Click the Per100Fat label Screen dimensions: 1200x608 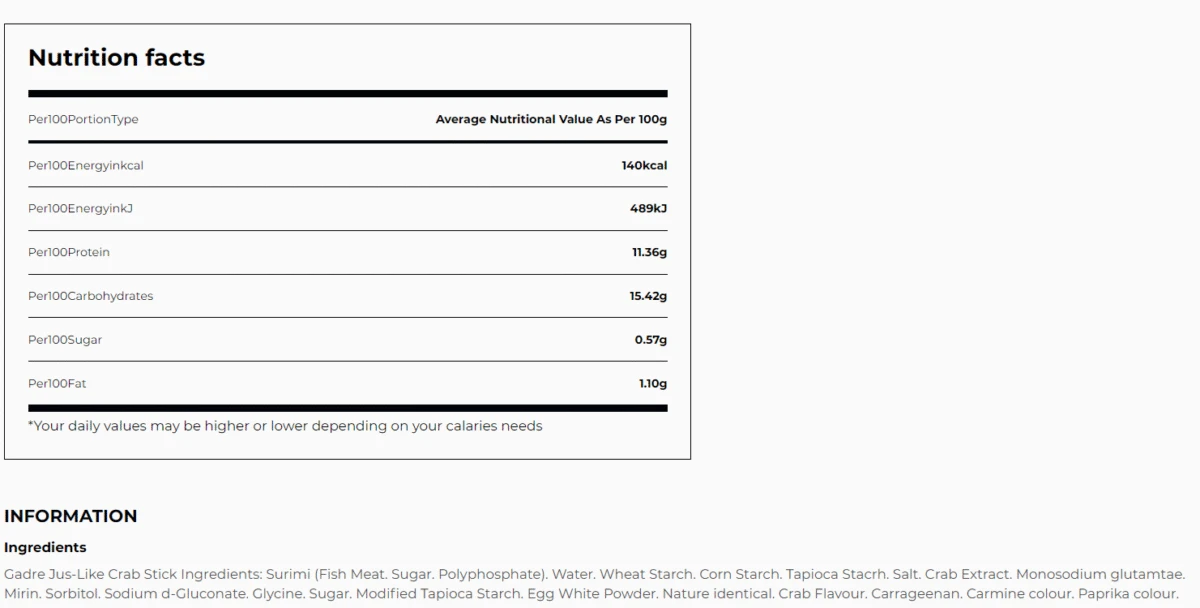pos(57,384)
